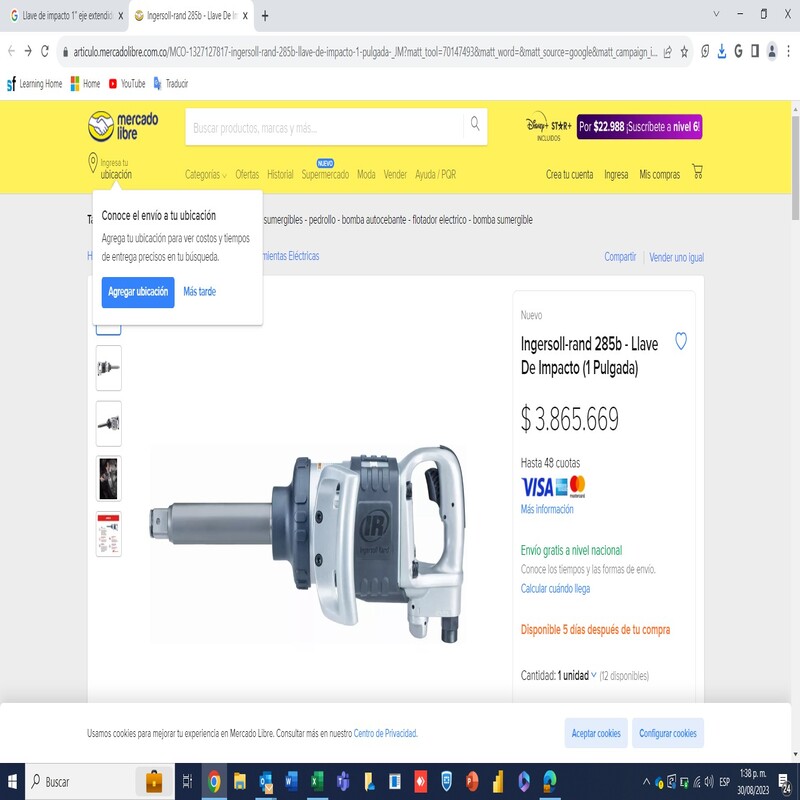
Task: Open the Traducir bookmark
Action: point(171,84)
